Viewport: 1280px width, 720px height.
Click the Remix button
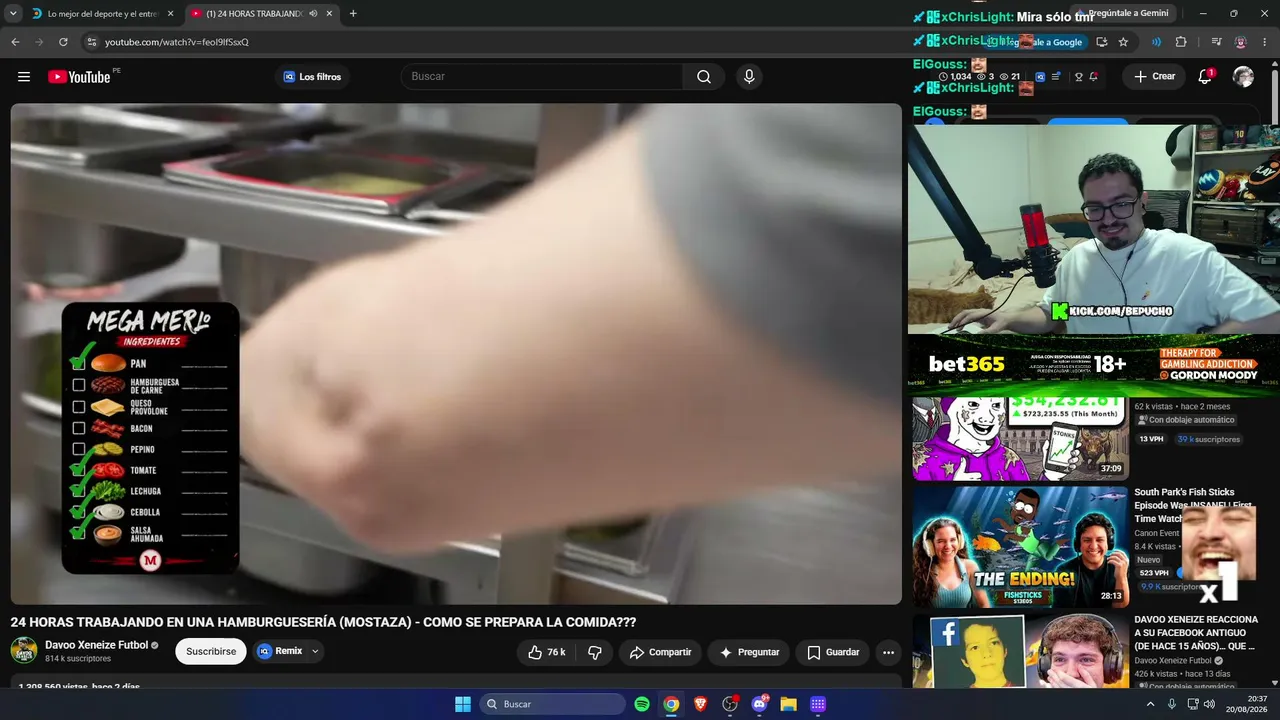pos(280,652)
